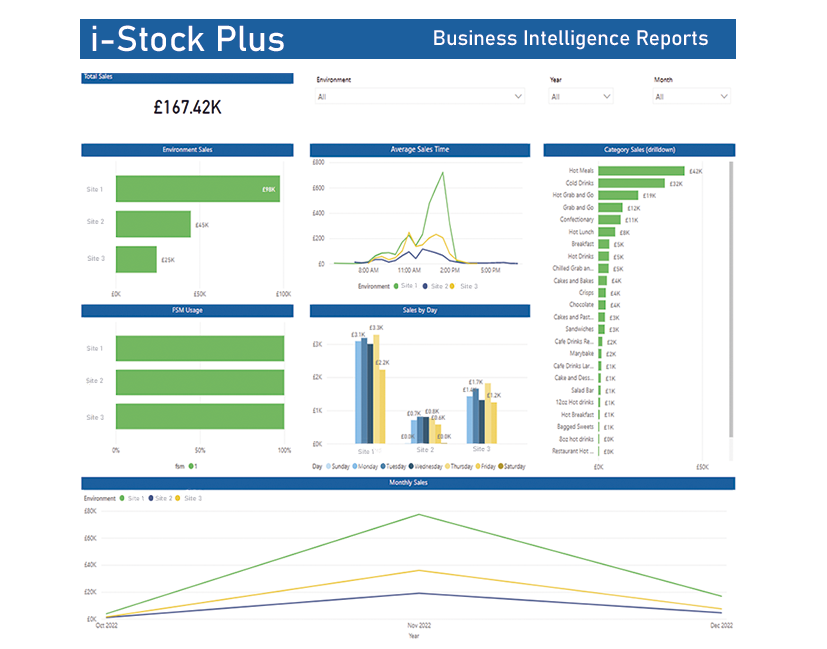827x649 pixels.
Task: Select the Site 1 bar in Environment Sales
Action: point(198,189)
